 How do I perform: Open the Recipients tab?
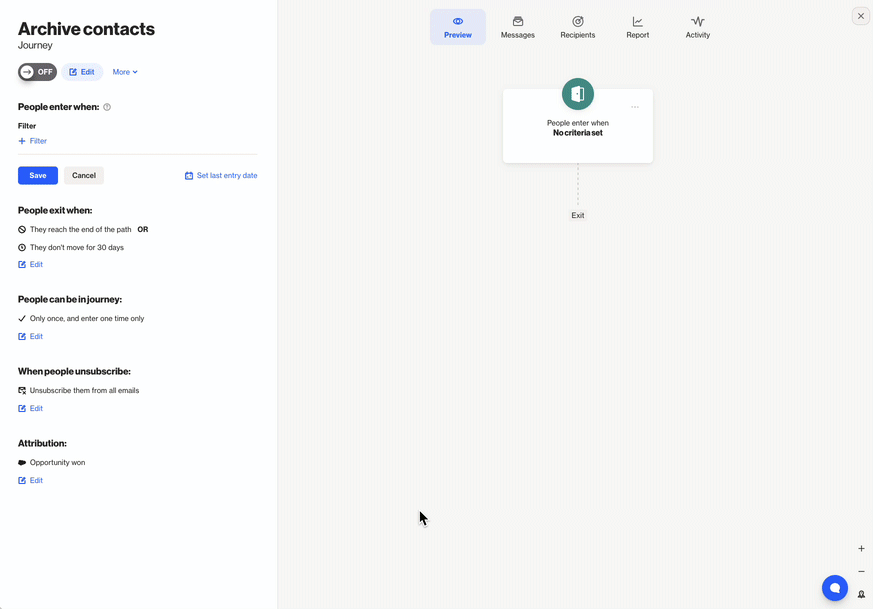(578, 27)
